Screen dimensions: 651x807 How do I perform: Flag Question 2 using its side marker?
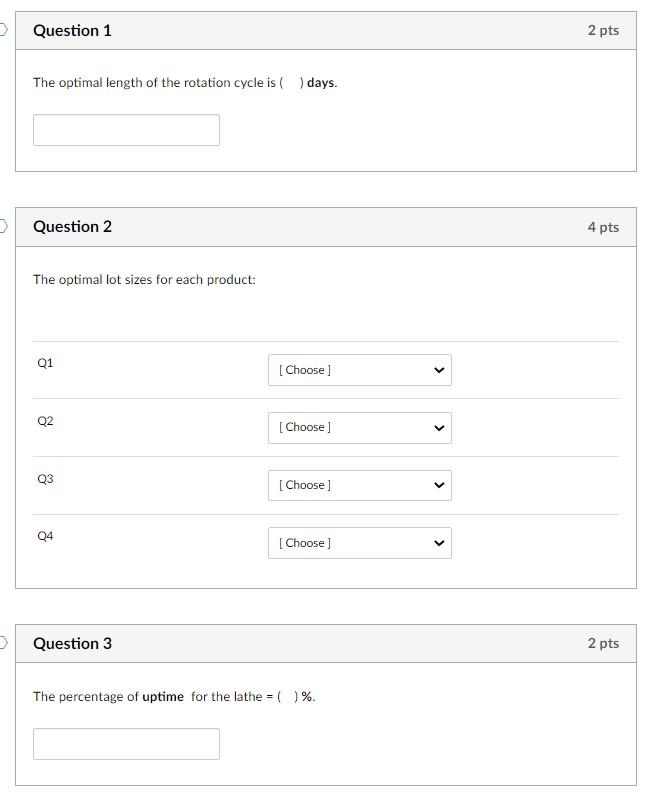coord(2,226)
